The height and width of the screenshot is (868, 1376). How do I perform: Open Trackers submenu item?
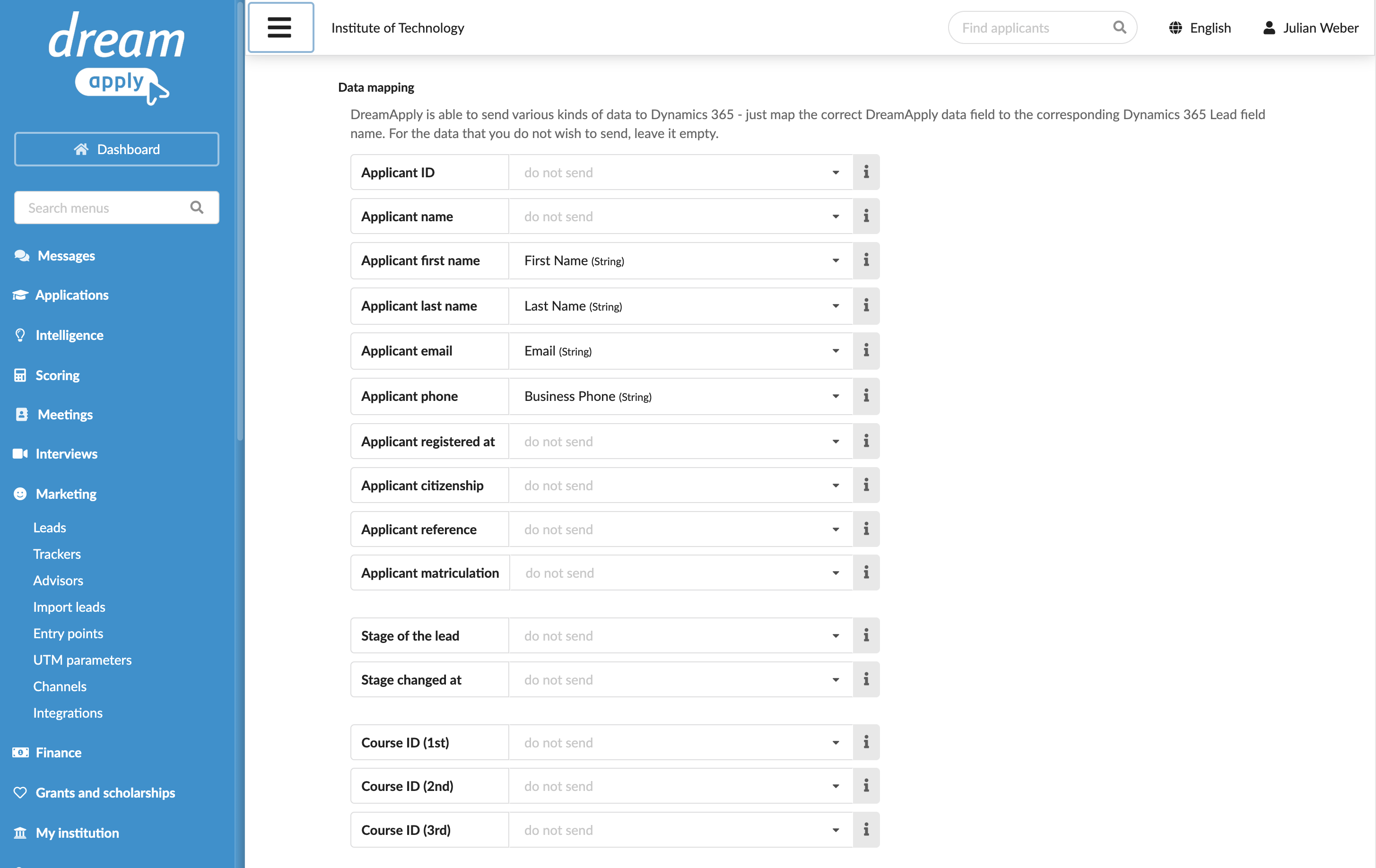57,554
